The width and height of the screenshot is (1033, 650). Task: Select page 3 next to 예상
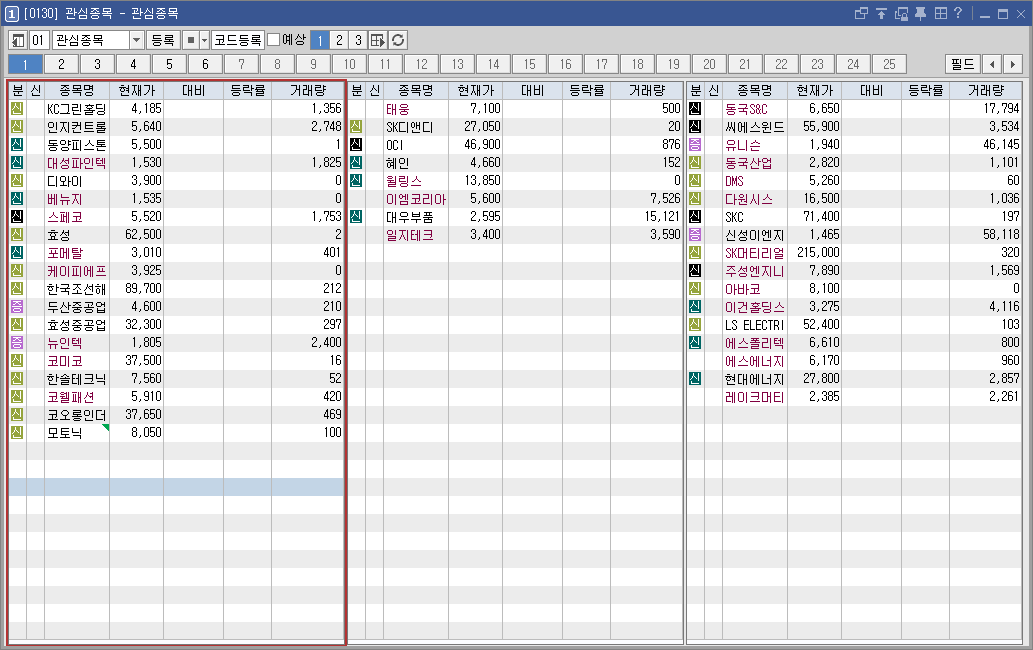pyautogui.click(x=358, y=40)
